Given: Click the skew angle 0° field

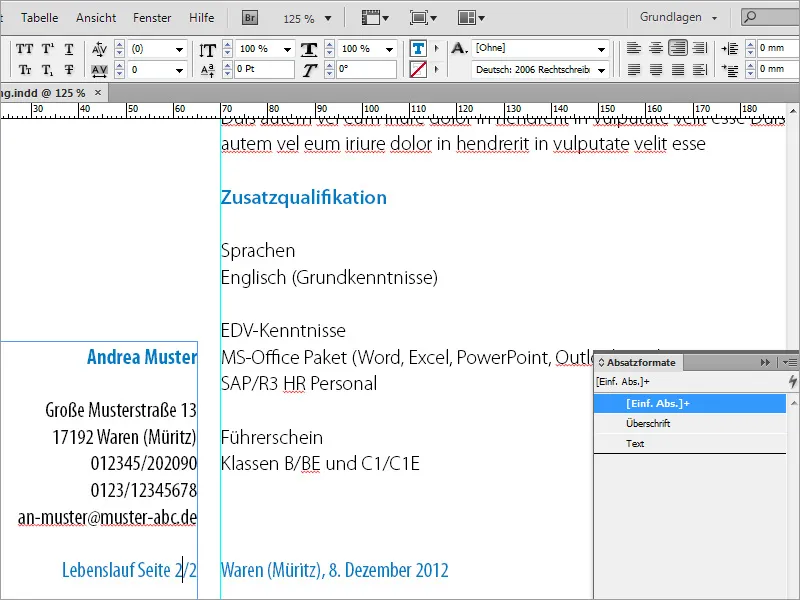Looking at the screenshot, I should point(366,69).
